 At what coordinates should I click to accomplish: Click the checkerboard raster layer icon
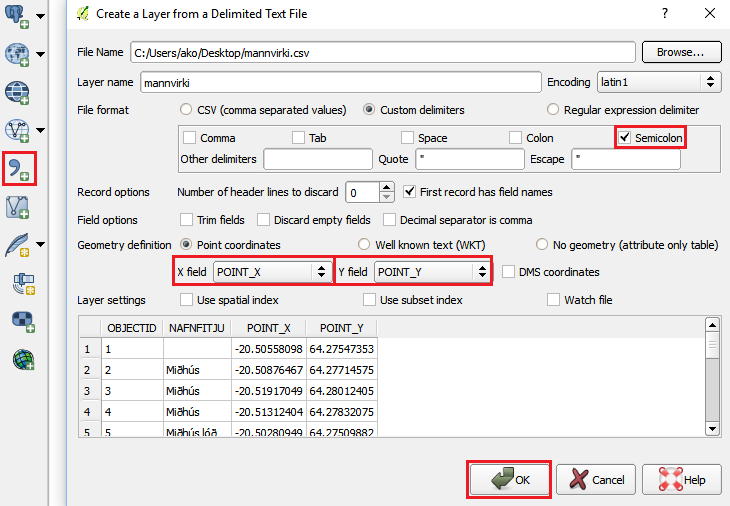point(19,319)
